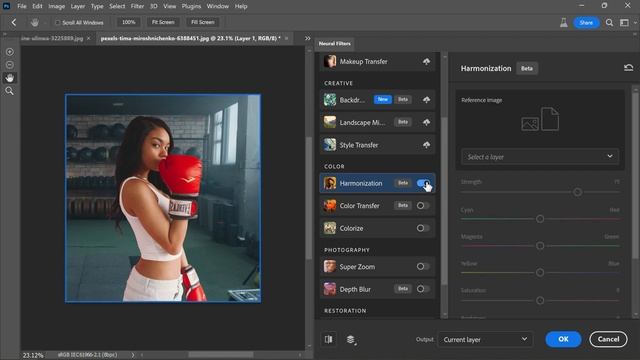Close the pexels-tima-miroshnichenko document tab
Viewport: 640px width, 360px height.
click(287, 38)
